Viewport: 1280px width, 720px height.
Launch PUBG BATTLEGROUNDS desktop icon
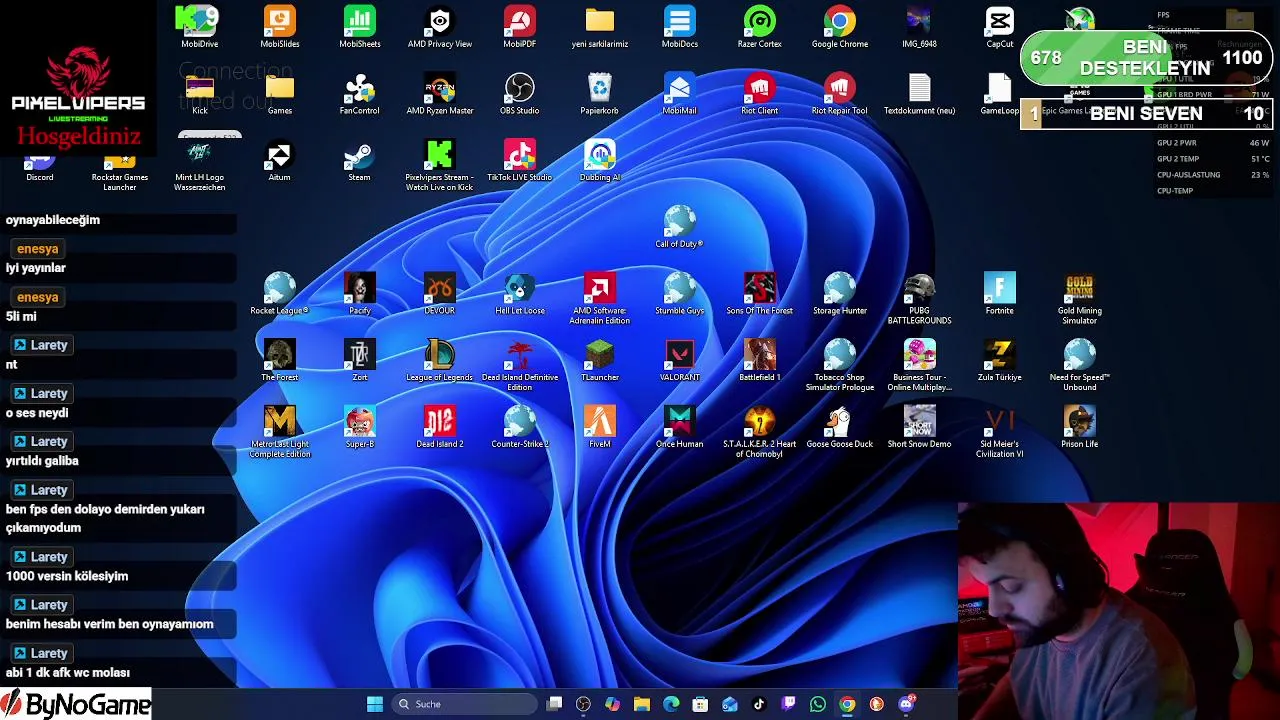920,299
